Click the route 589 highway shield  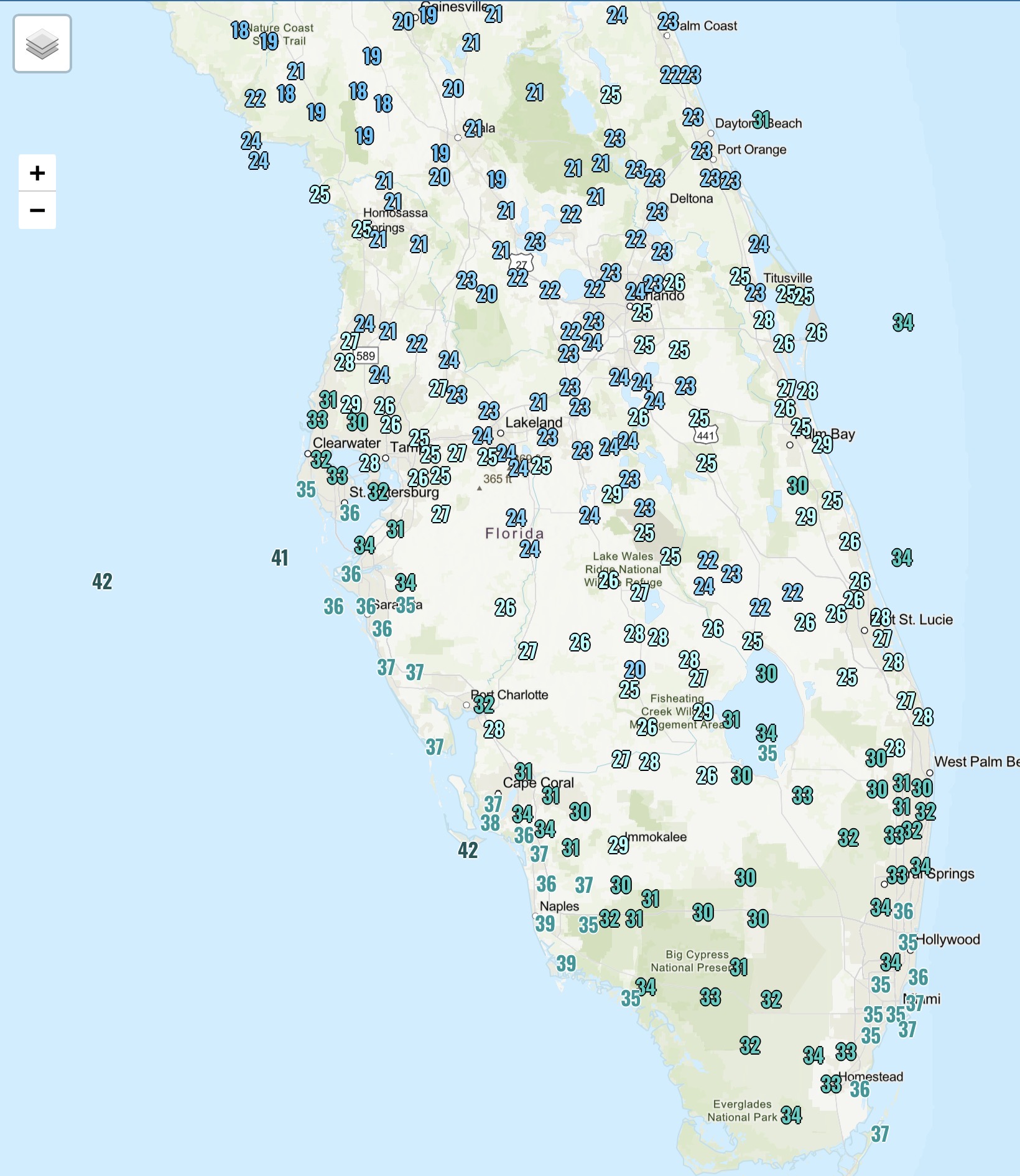(366, 356)
